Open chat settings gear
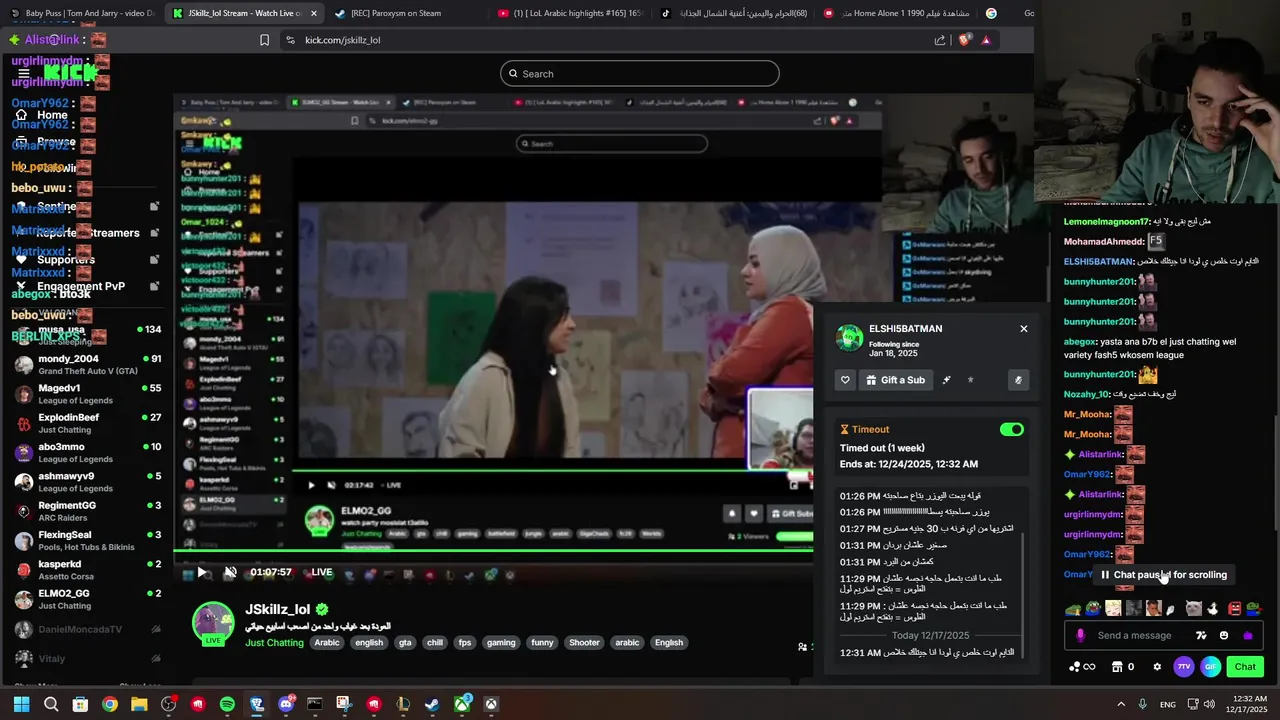 tap(1157, 666)
